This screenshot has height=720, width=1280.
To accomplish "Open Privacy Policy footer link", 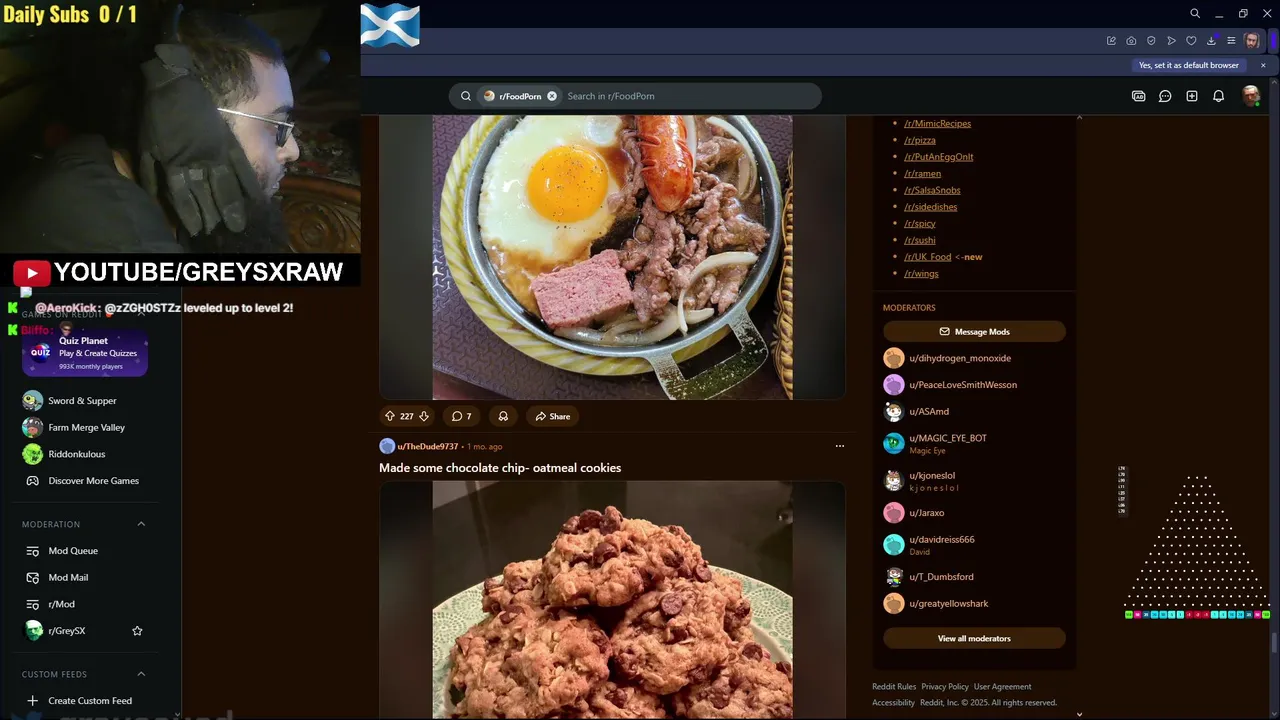I will 944,686.
